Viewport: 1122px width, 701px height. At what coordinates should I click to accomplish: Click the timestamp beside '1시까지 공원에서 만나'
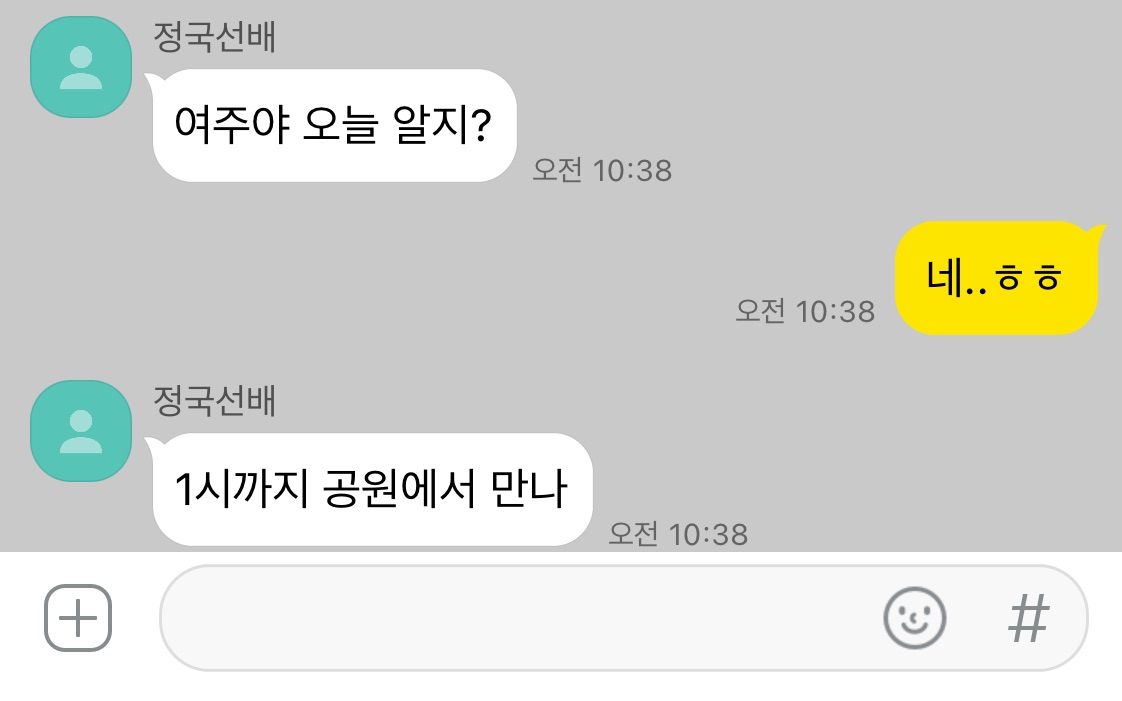coord(678,534)
